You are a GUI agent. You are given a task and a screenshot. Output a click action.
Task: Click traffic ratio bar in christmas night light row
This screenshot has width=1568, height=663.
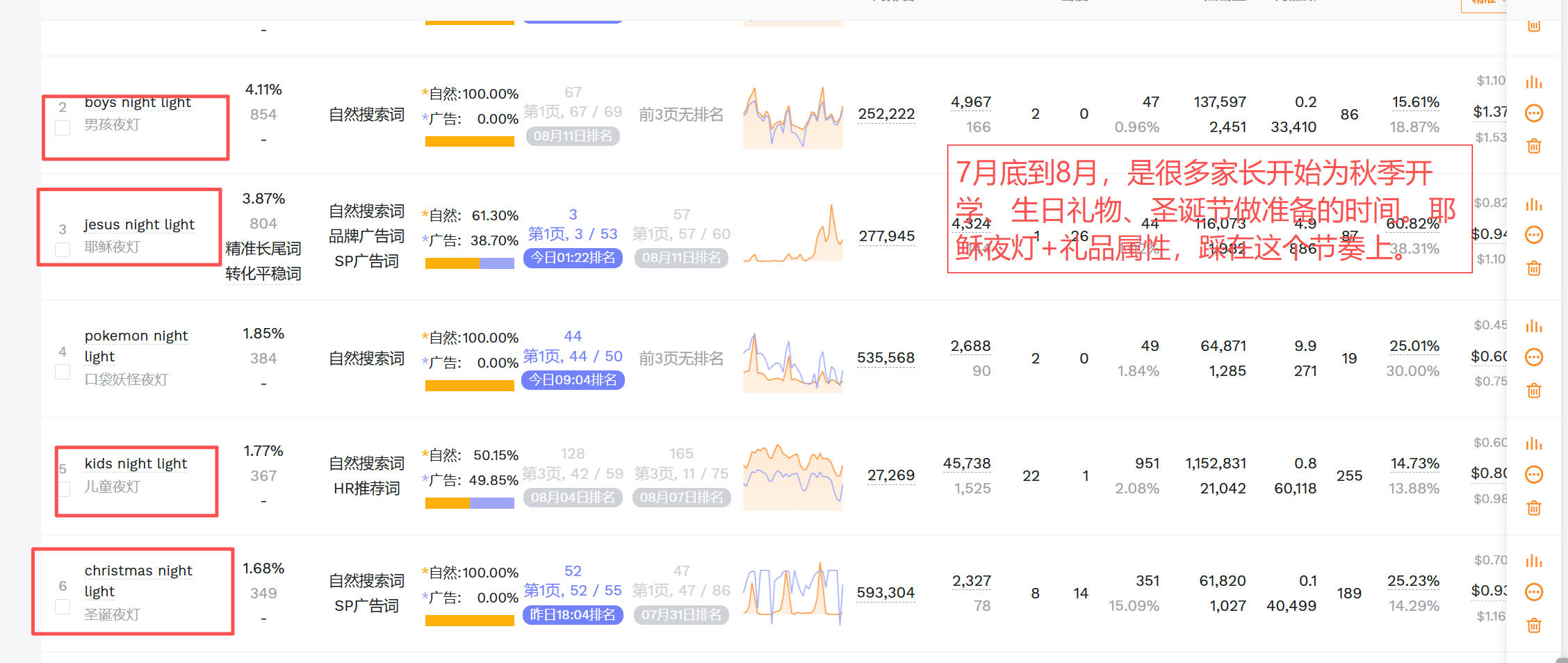pyautogui.click(x=470, y=621)
